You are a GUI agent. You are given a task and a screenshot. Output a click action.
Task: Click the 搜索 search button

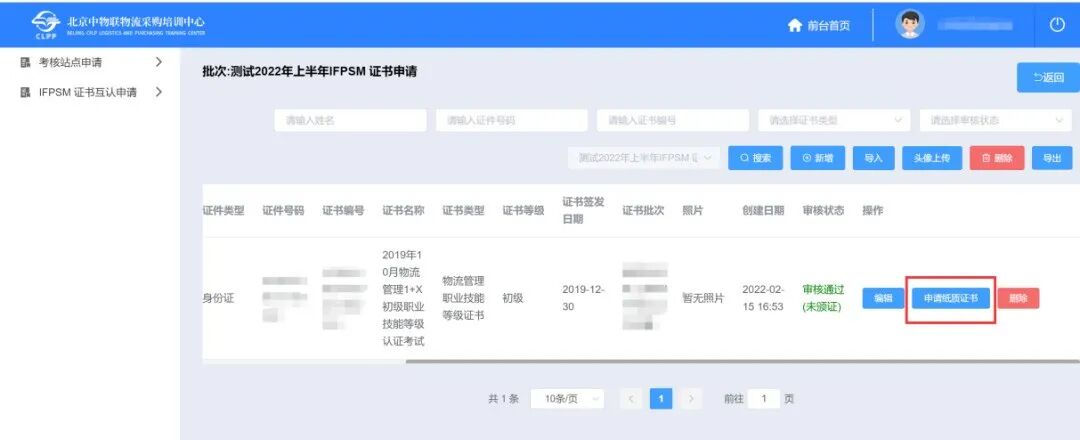(756, 158)
